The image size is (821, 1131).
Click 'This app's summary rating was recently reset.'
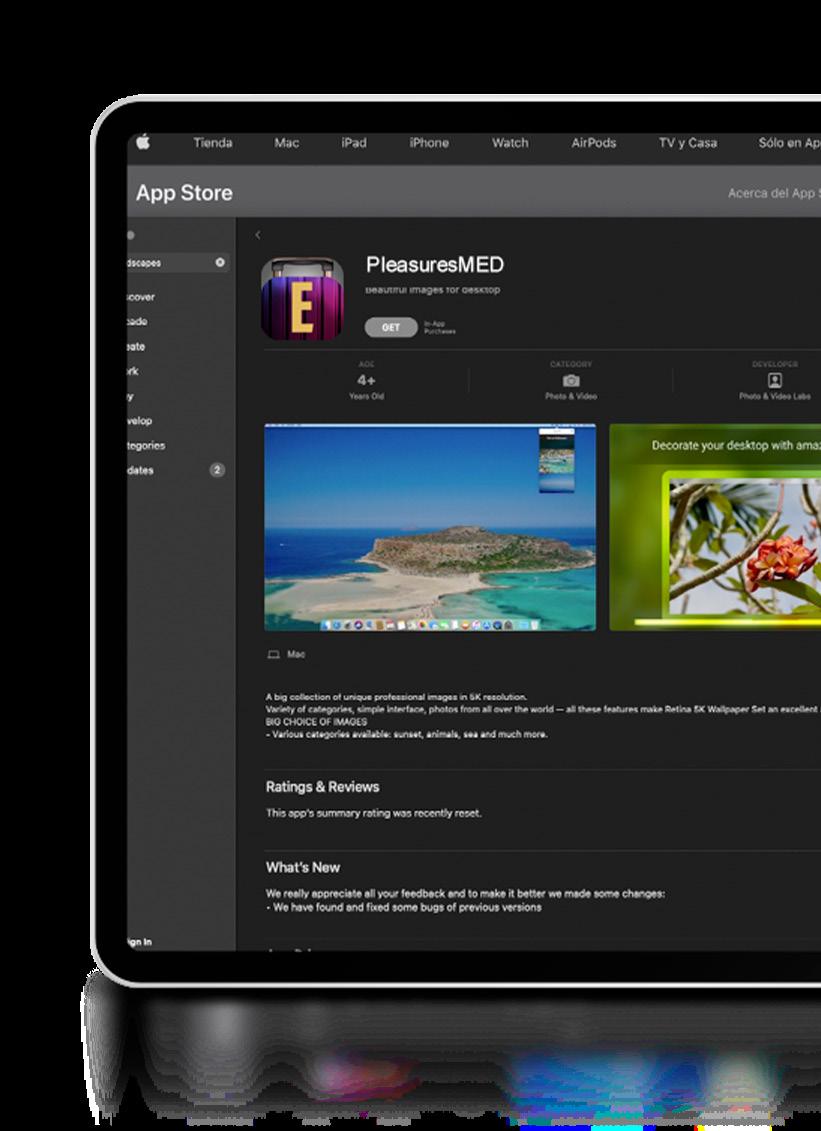click(374, 813)
